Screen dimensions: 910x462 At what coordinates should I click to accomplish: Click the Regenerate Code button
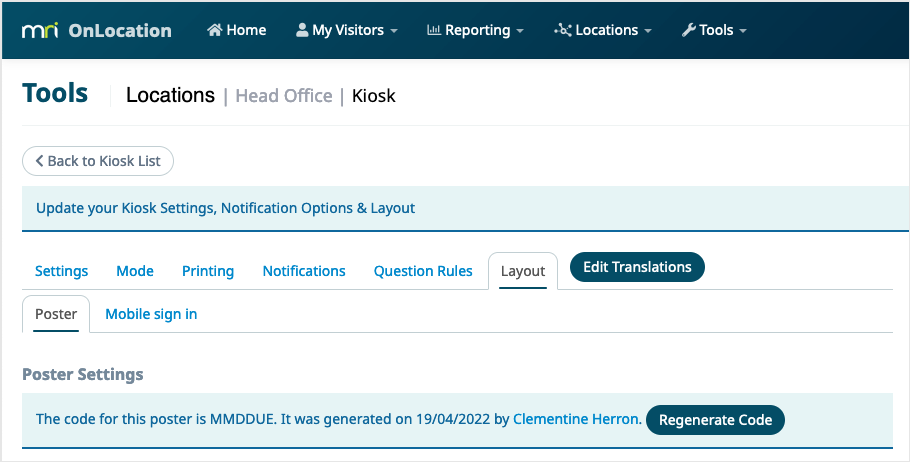click(x=715, y=420)
